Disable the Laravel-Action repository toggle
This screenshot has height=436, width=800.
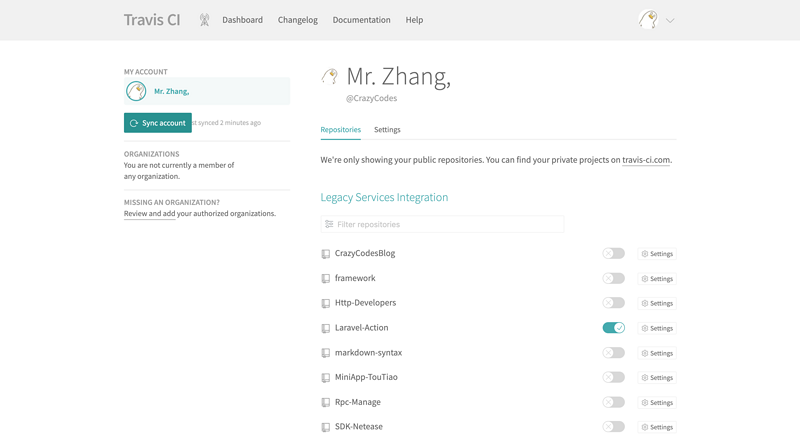pyautogui.click(x=613, y=328)
